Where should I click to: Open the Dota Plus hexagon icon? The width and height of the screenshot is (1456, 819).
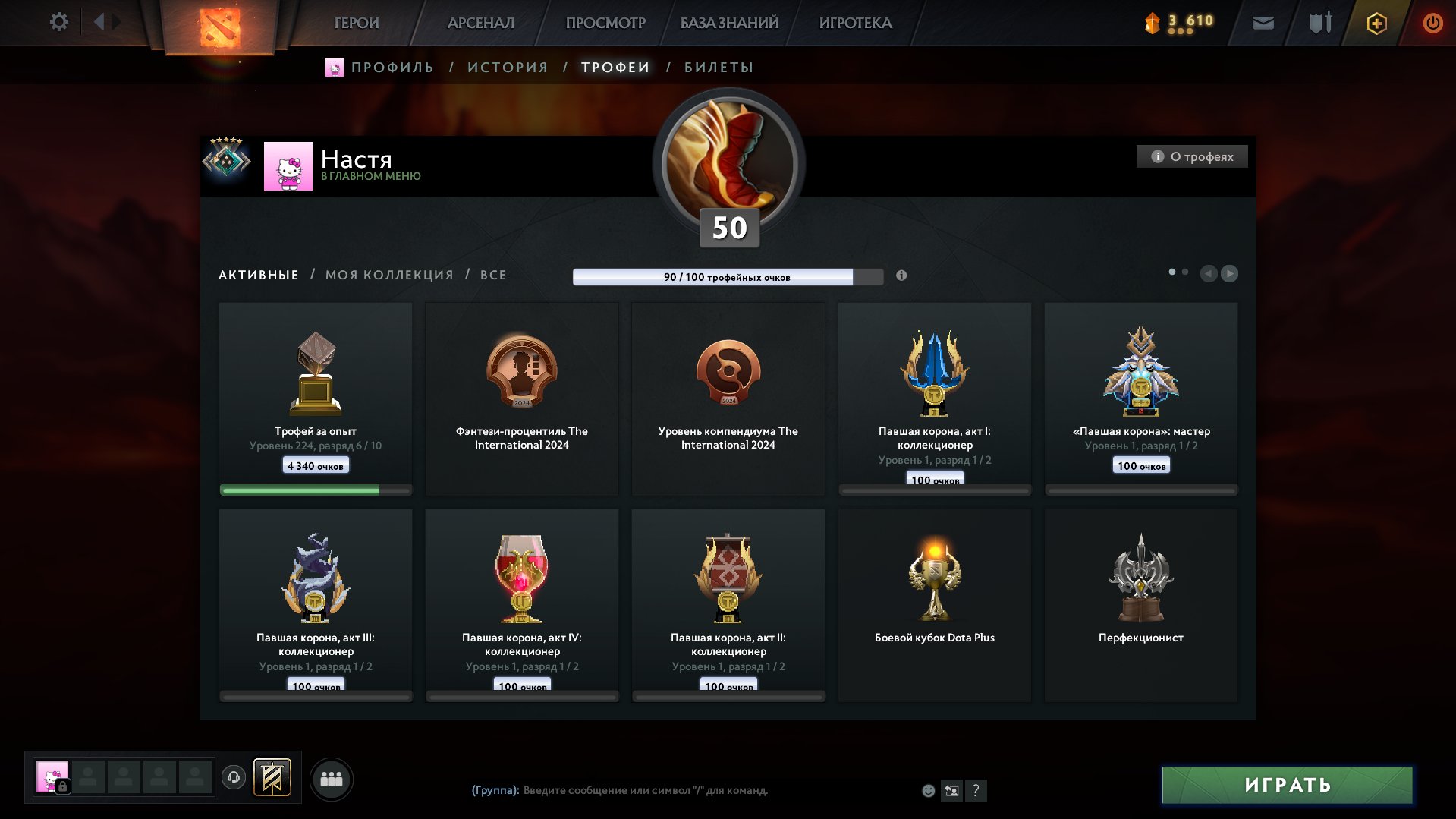(x=1376, y=24)
